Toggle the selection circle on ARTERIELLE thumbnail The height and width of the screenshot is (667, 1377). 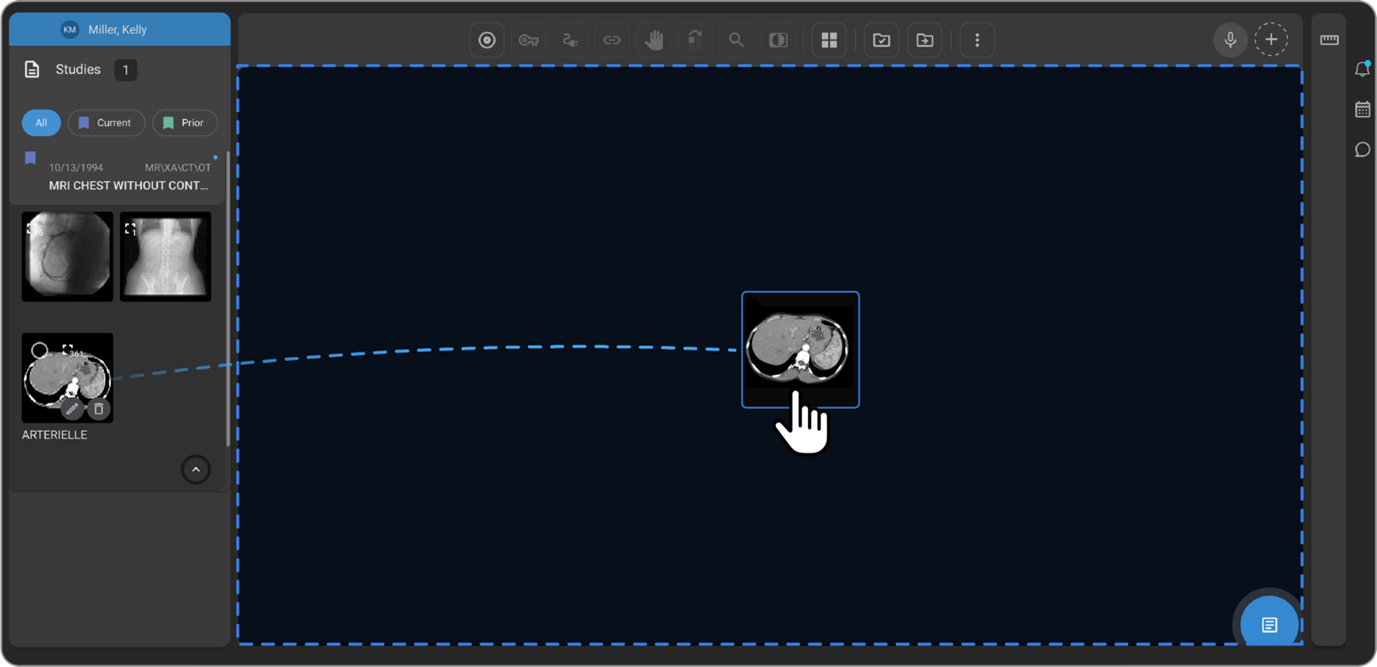click(x=39, y=350)
